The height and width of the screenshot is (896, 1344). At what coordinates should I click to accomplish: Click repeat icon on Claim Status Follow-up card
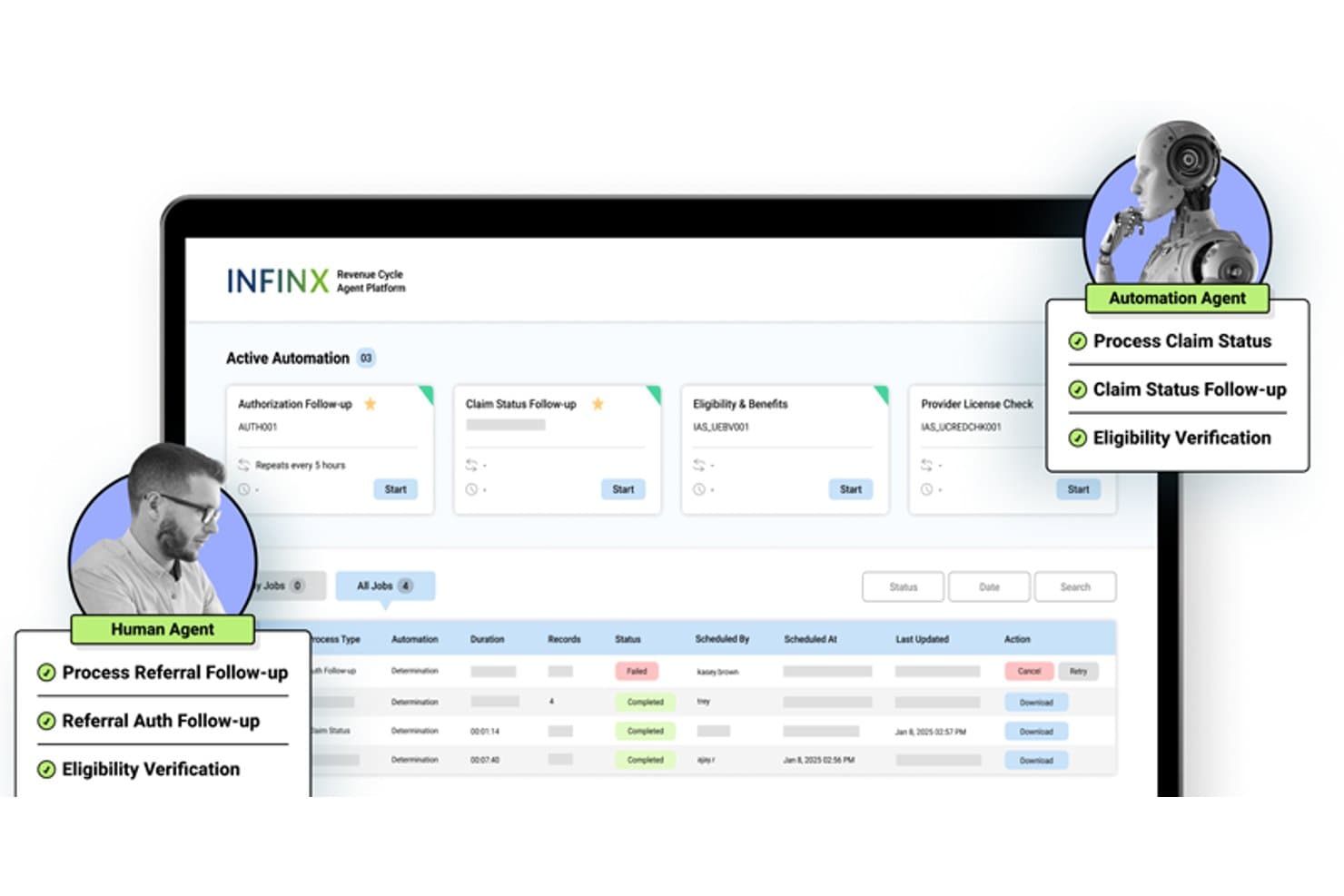(x=471, y=465)
